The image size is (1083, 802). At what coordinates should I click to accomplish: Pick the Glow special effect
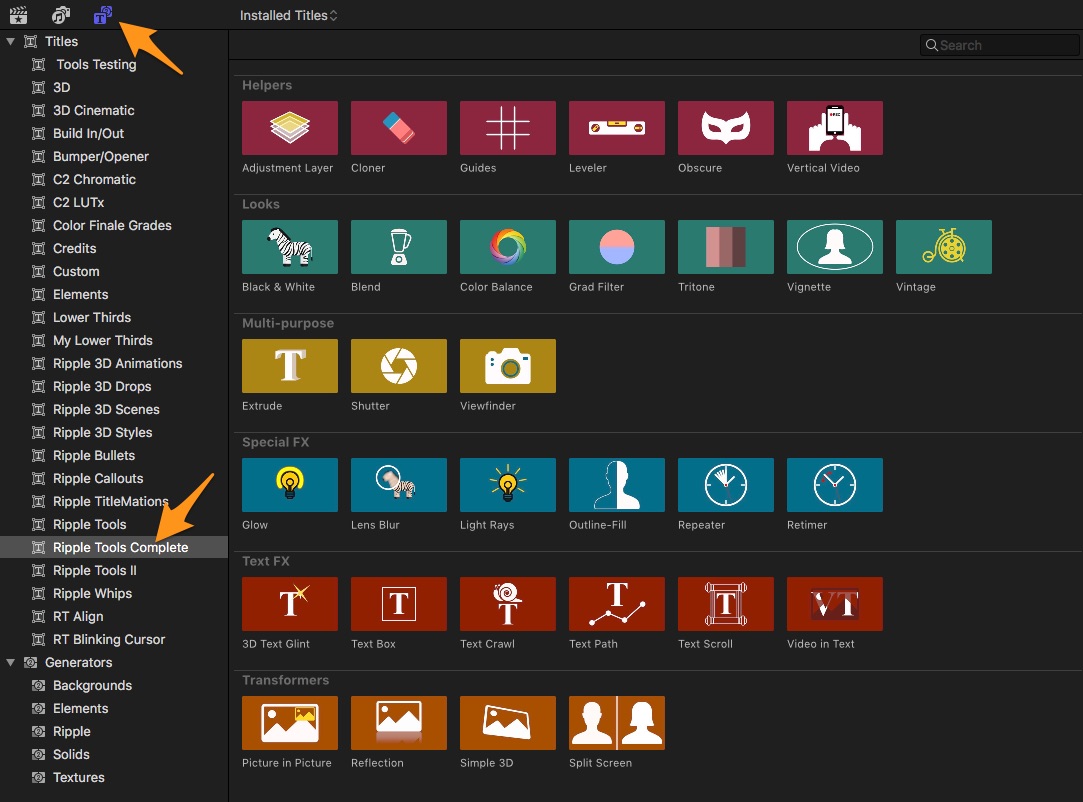pyautogui.click(x=289, y=485)
